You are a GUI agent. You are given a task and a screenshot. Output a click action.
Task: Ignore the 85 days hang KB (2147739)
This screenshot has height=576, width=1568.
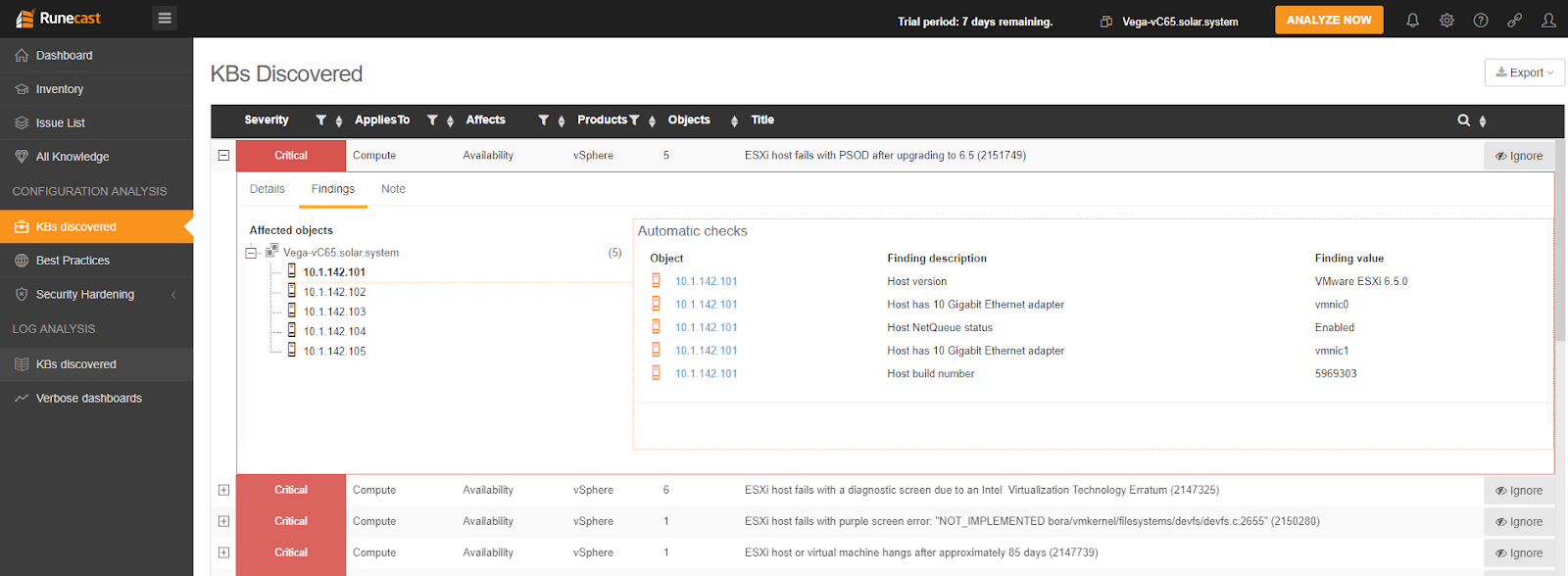pos(1519,553)
